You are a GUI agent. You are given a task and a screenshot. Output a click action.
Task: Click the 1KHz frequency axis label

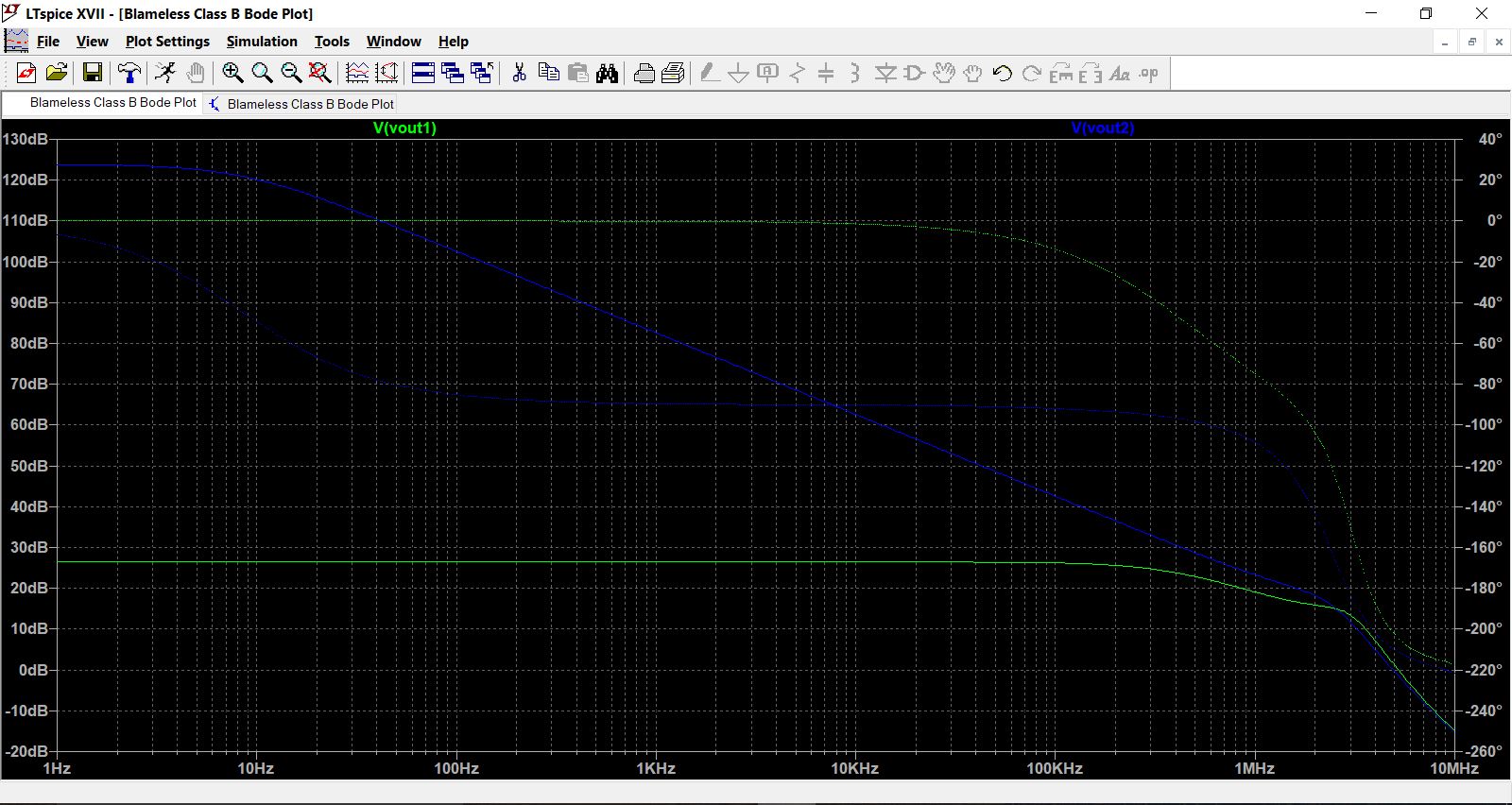click(656, 768)
